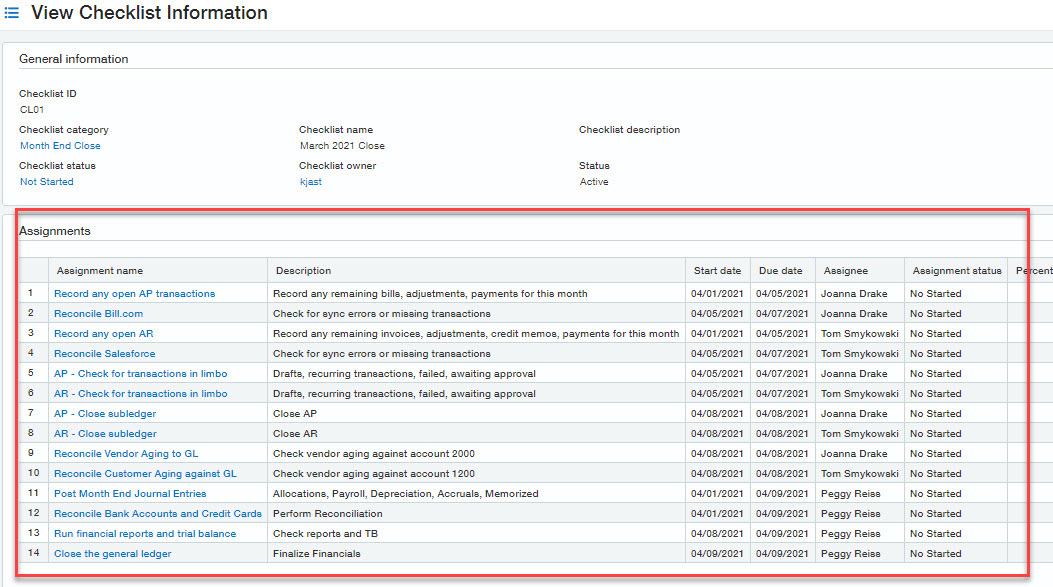
Task: Open the hamburger navigation menu icon
Action: point(12,14)
